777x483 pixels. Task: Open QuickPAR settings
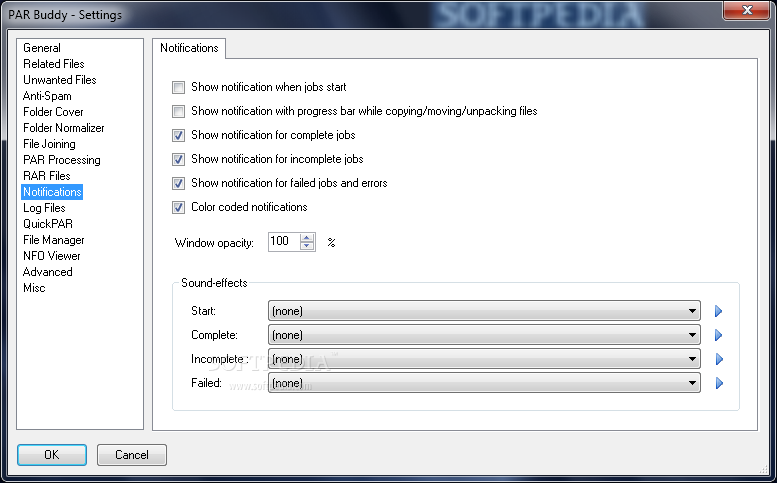48,224
